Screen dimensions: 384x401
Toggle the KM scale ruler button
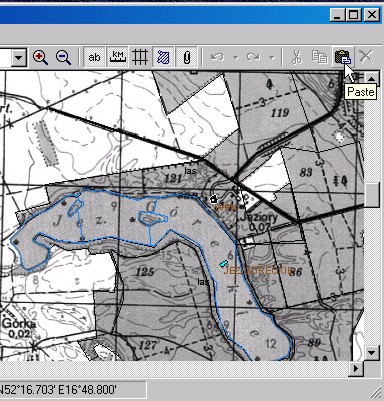[x=117, y=57]
